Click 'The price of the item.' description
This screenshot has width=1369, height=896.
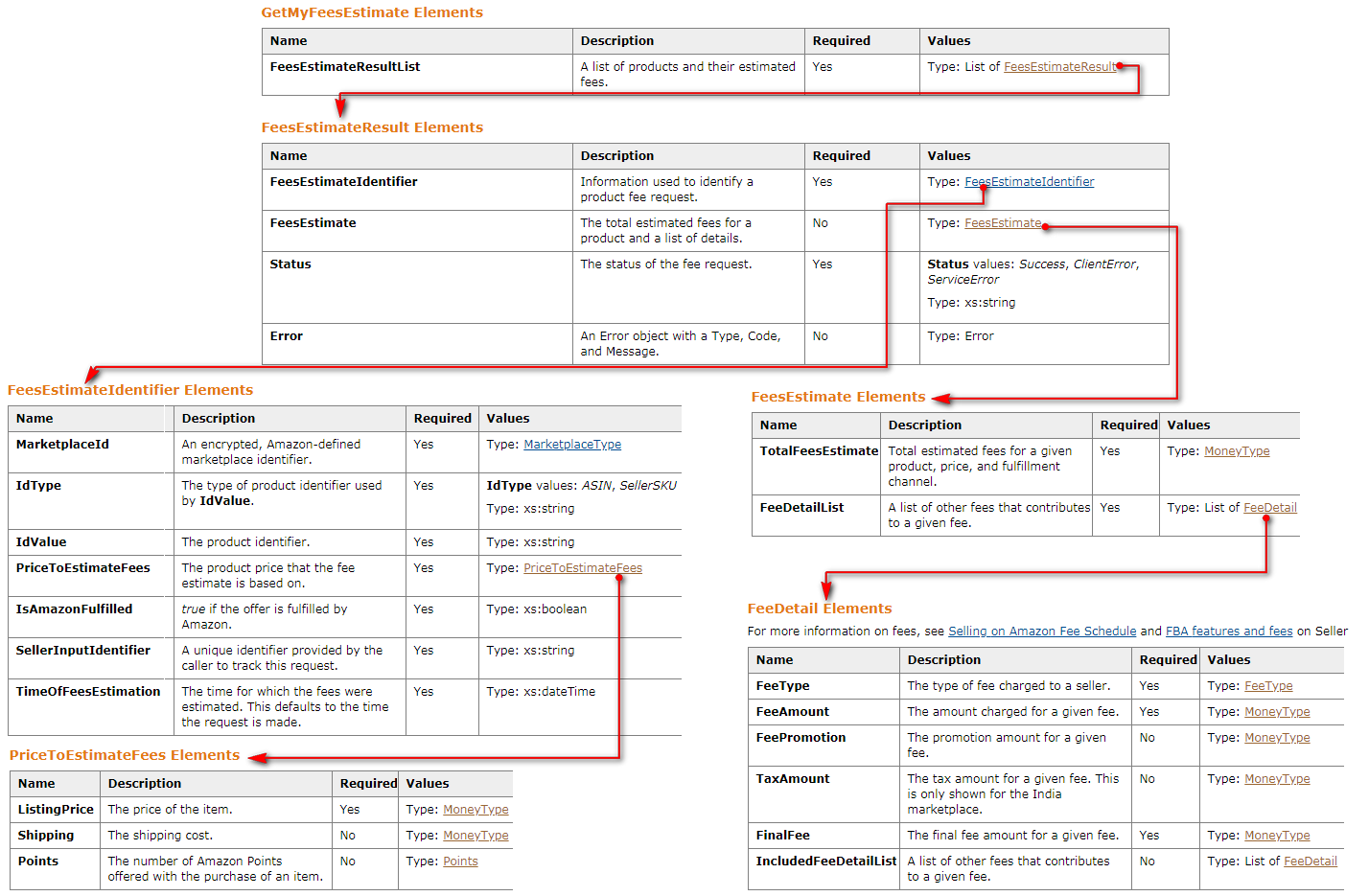pyautogui.click(x=170, y=810)
